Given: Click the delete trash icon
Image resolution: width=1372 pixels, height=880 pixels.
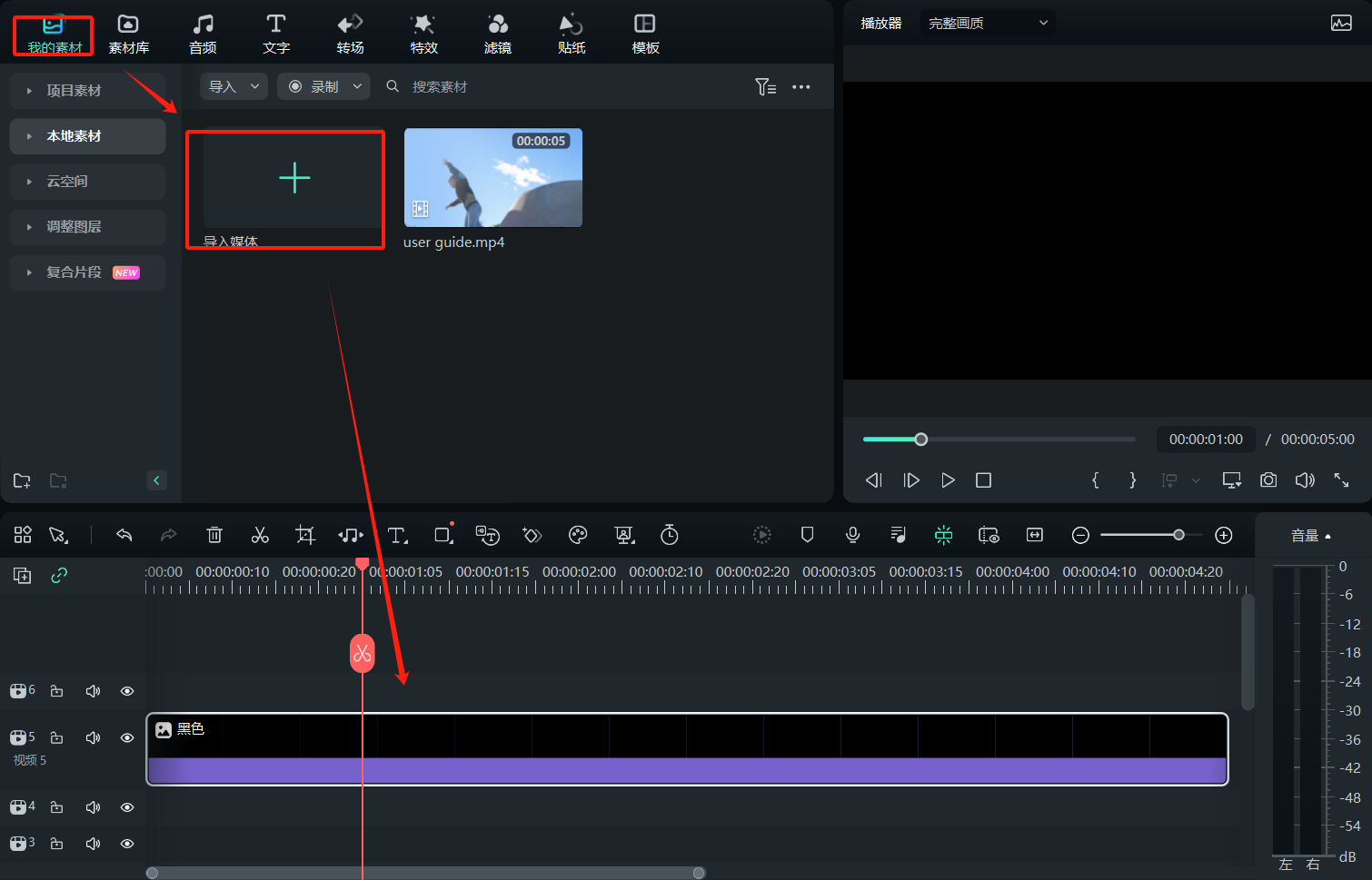Looking at the screenshot, I should (x=214, y=535).
